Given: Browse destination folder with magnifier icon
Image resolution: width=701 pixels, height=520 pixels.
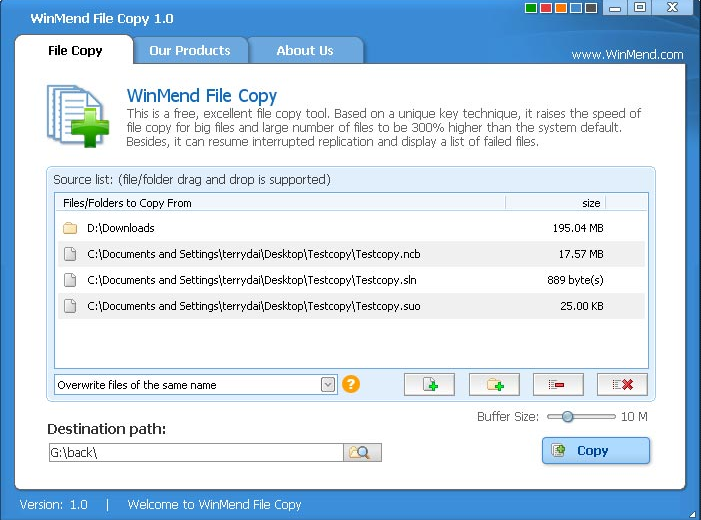Looking at the screenshot, I should tap(362, 452).
